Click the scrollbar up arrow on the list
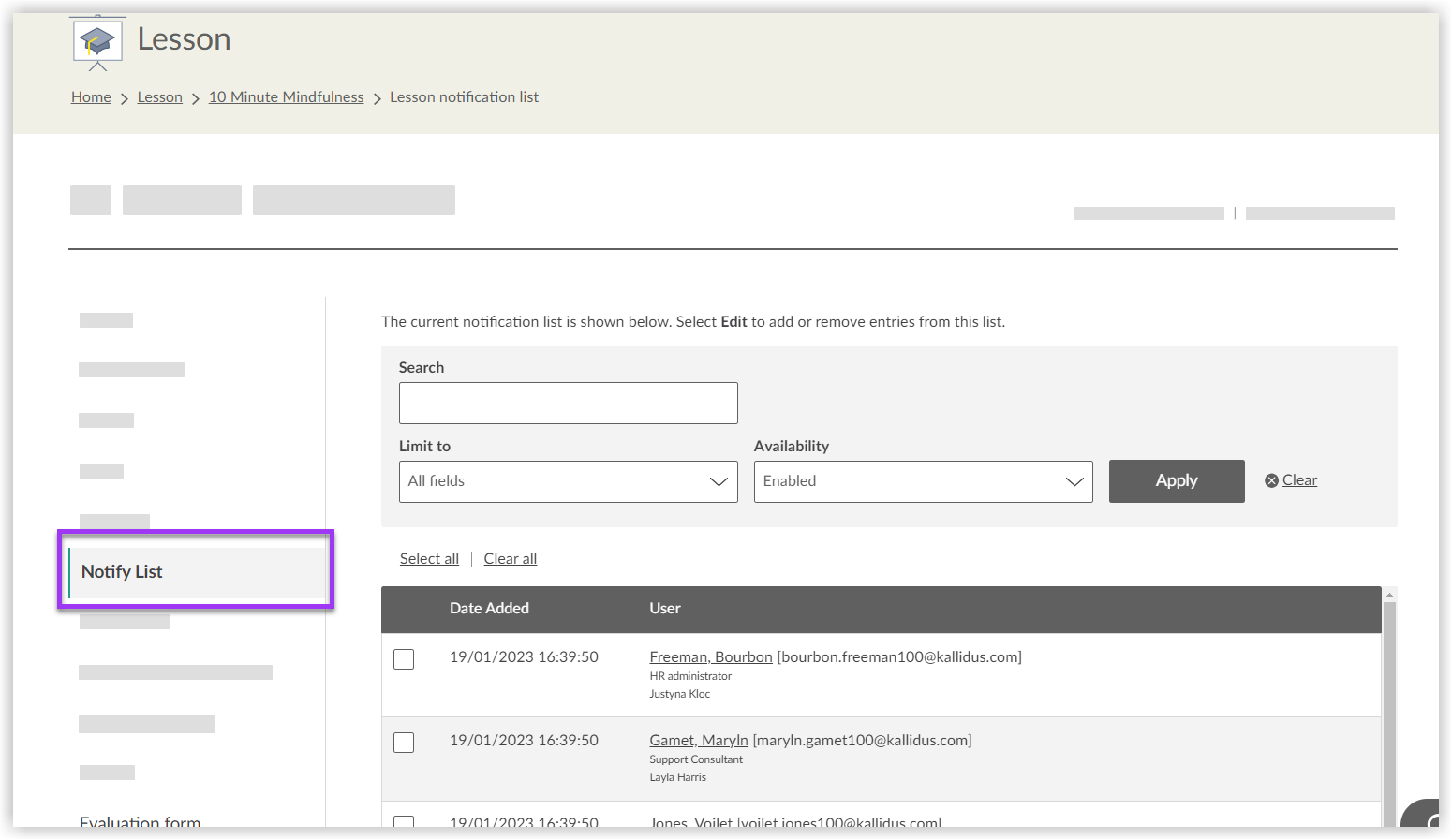This screenshot has height=840, width=1452. 1389,595
